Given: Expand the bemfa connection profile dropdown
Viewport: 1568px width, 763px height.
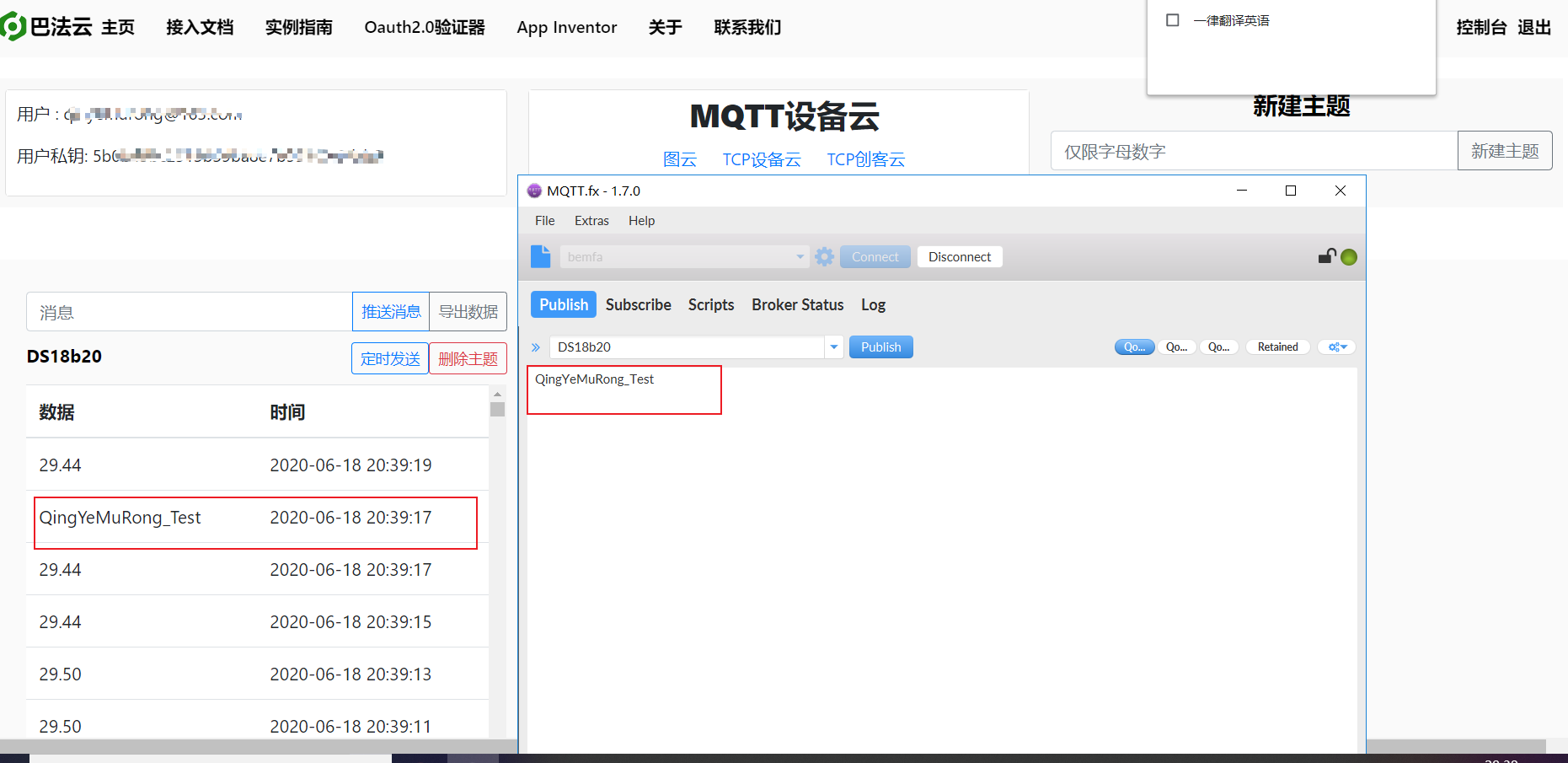Looking at the screenshot, I should (x=799, y=256).
